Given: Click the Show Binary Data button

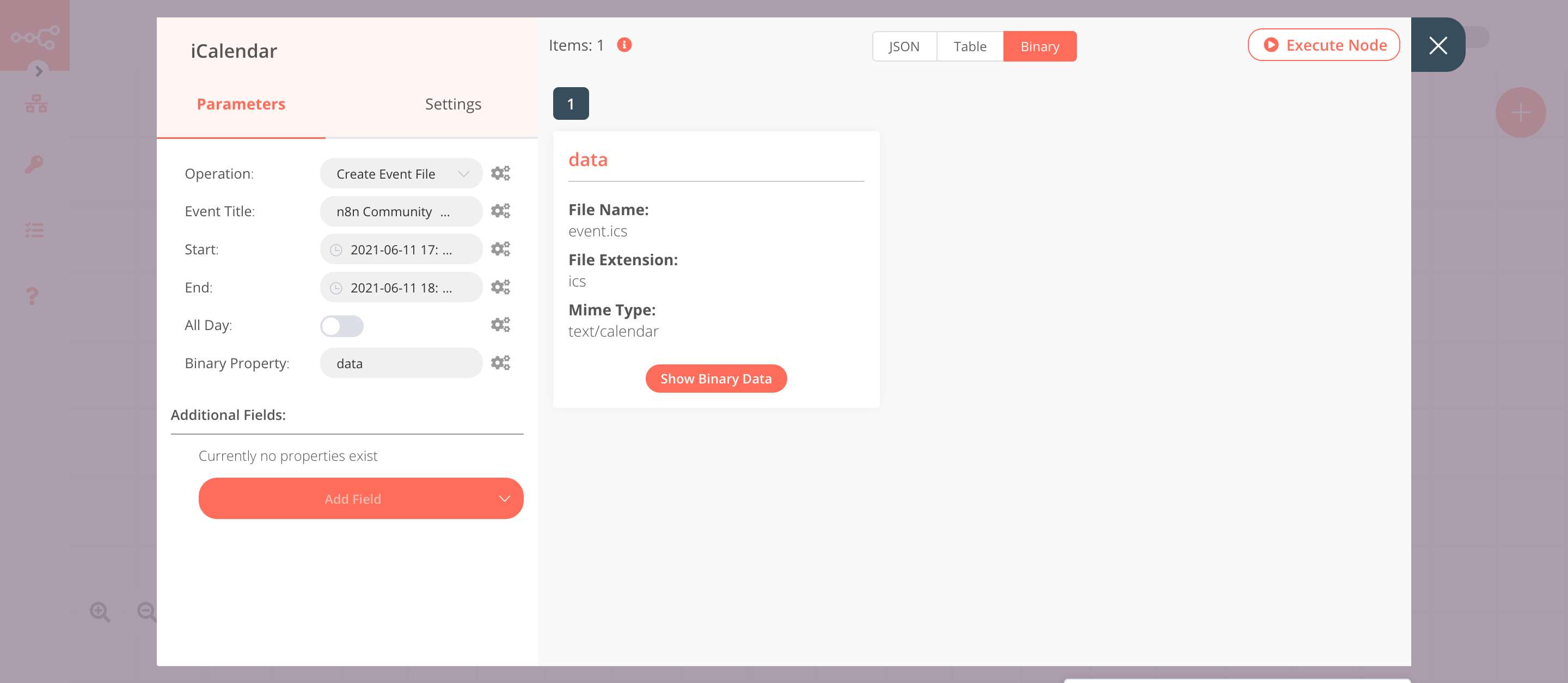Looking at the screenshot, I should tap(716, 378).
